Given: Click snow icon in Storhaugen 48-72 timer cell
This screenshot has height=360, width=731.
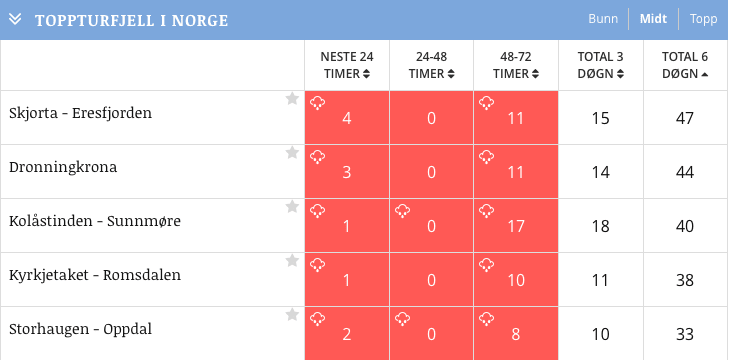Looking at the screenshot, I should (x=486, y=319).
